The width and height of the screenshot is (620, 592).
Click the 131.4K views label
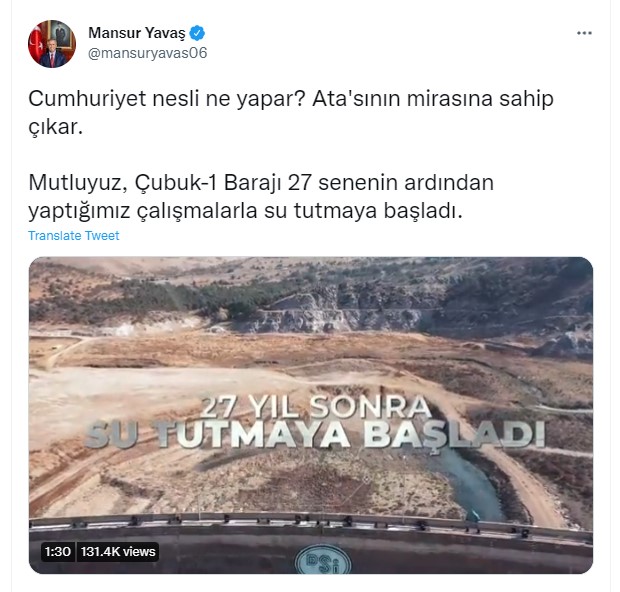118,552
